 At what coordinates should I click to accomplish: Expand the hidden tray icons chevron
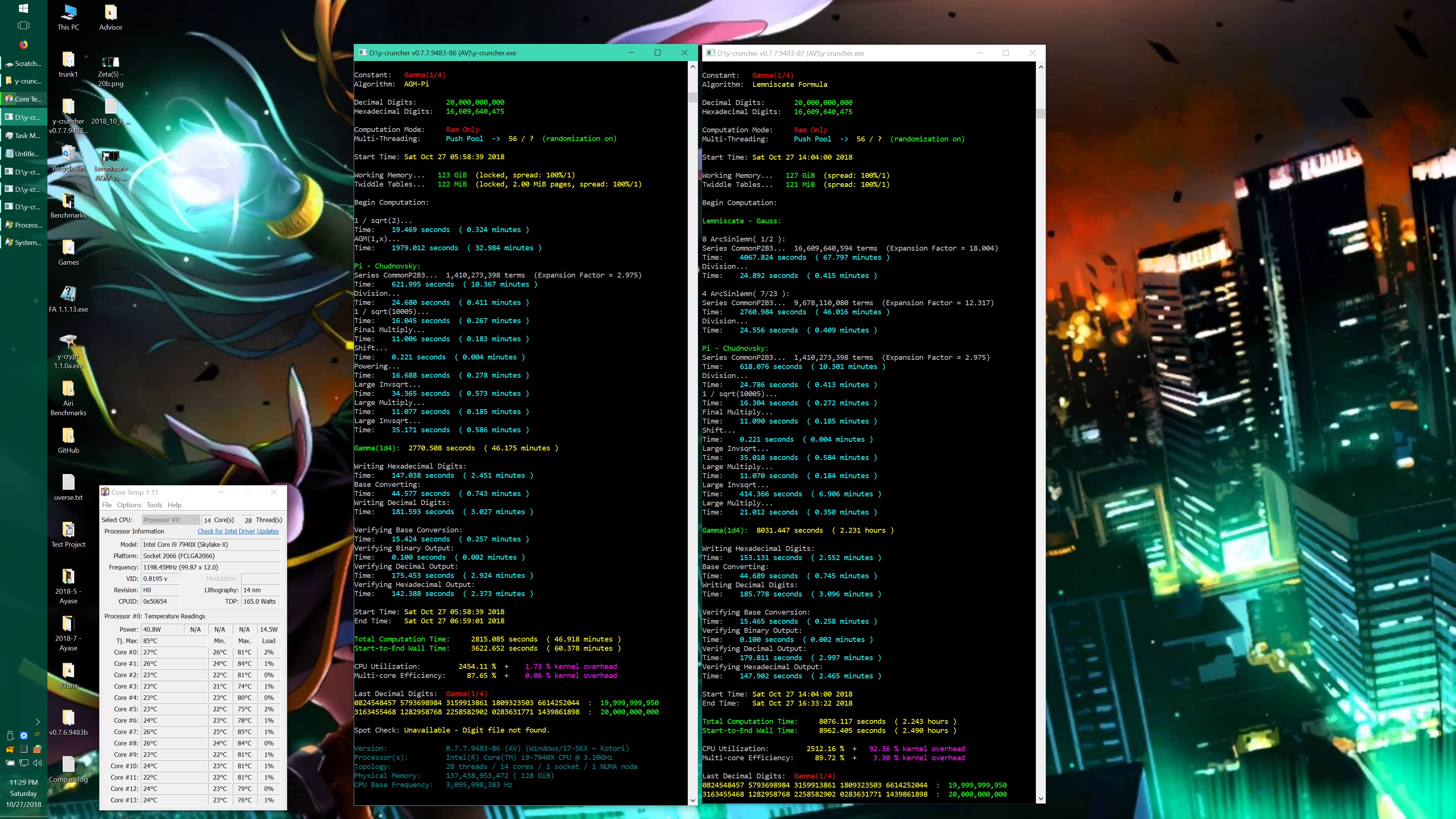coord(37,722)
